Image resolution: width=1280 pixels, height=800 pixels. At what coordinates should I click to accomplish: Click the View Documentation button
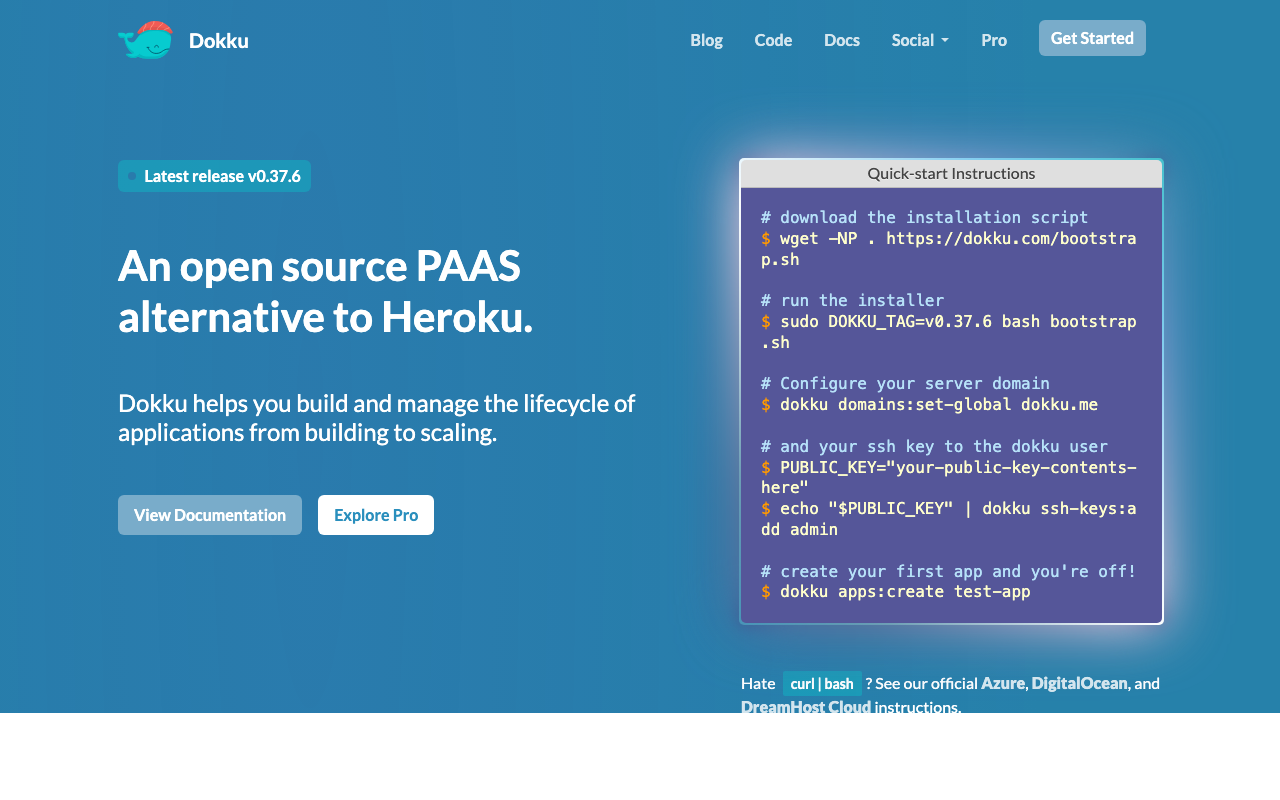(210, 515)
